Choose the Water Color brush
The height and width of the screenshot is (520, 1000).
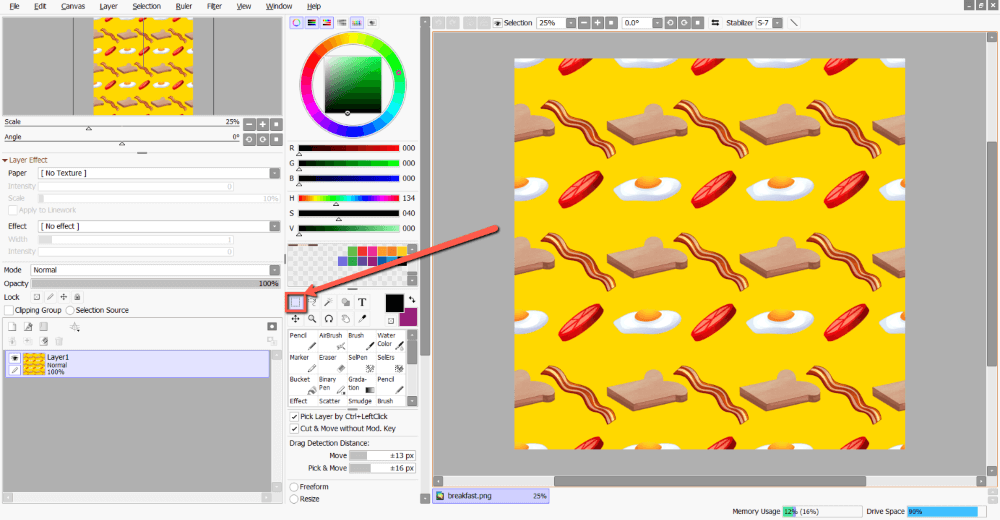(x=391, y=341)
